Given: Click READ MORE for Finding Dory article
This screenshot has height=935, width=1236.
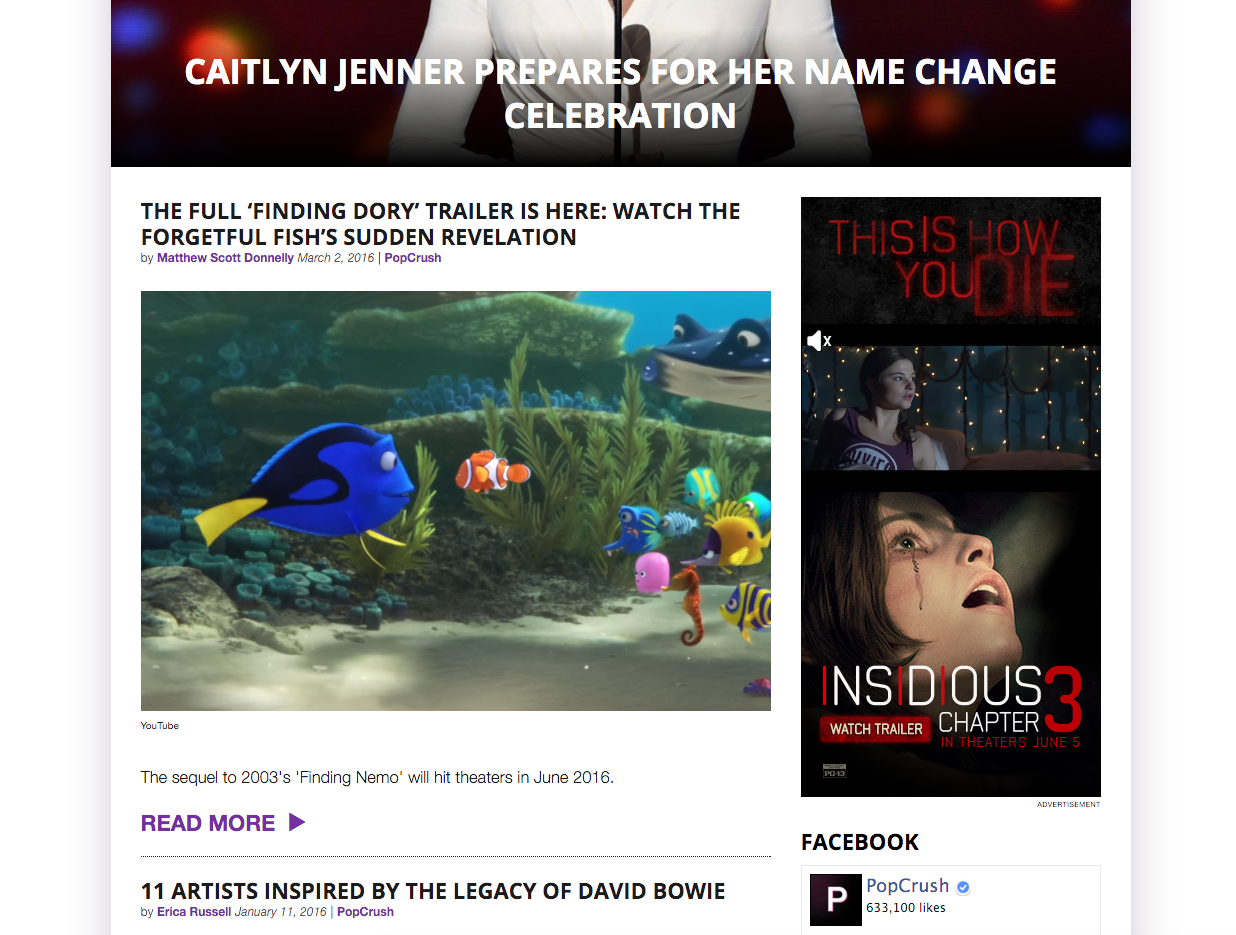Looking at the screenshot, I should [x=208, y=823].
